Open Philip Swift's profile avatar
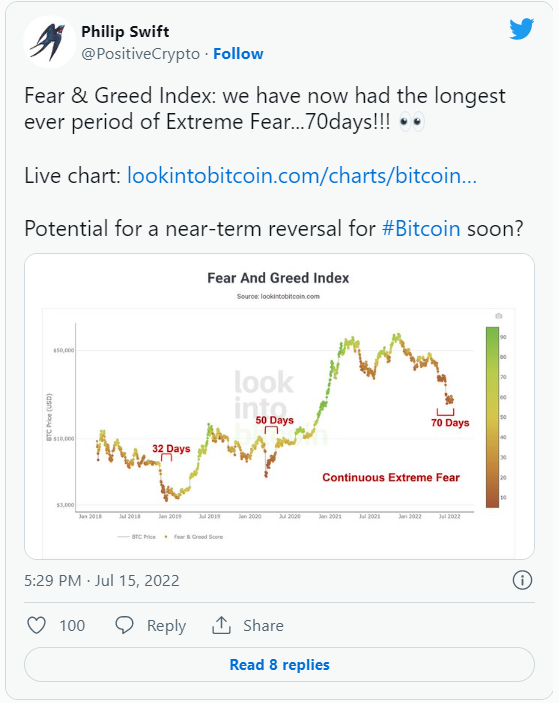This screenshot has width=559, height=703. point(49,42)
